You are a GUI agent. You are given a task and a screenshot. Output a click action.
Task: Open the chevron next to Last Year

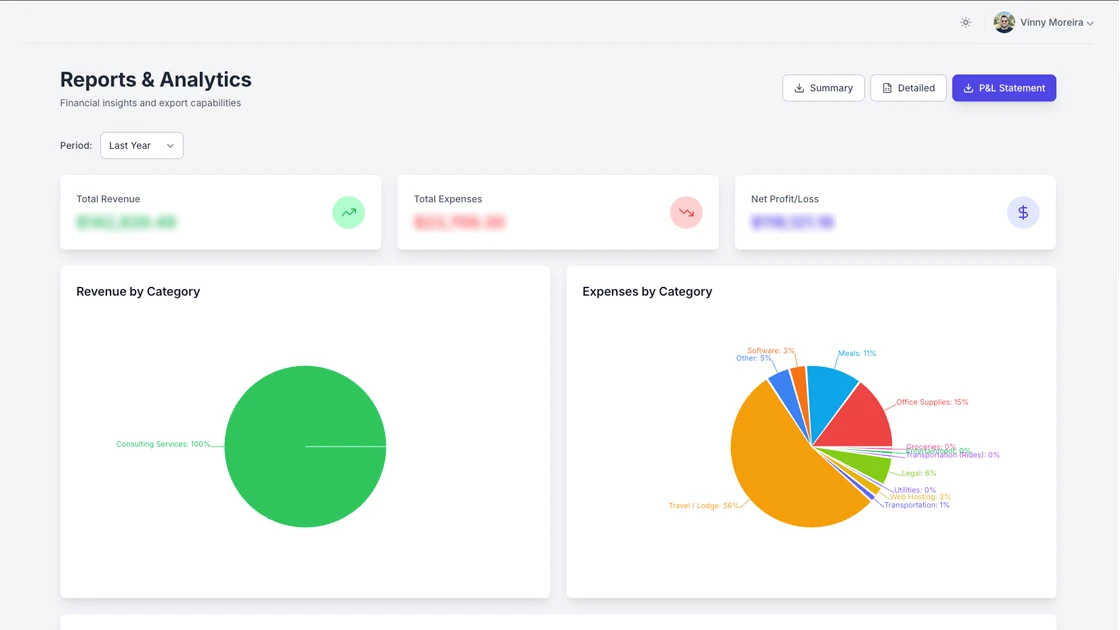tap(170, 145)
